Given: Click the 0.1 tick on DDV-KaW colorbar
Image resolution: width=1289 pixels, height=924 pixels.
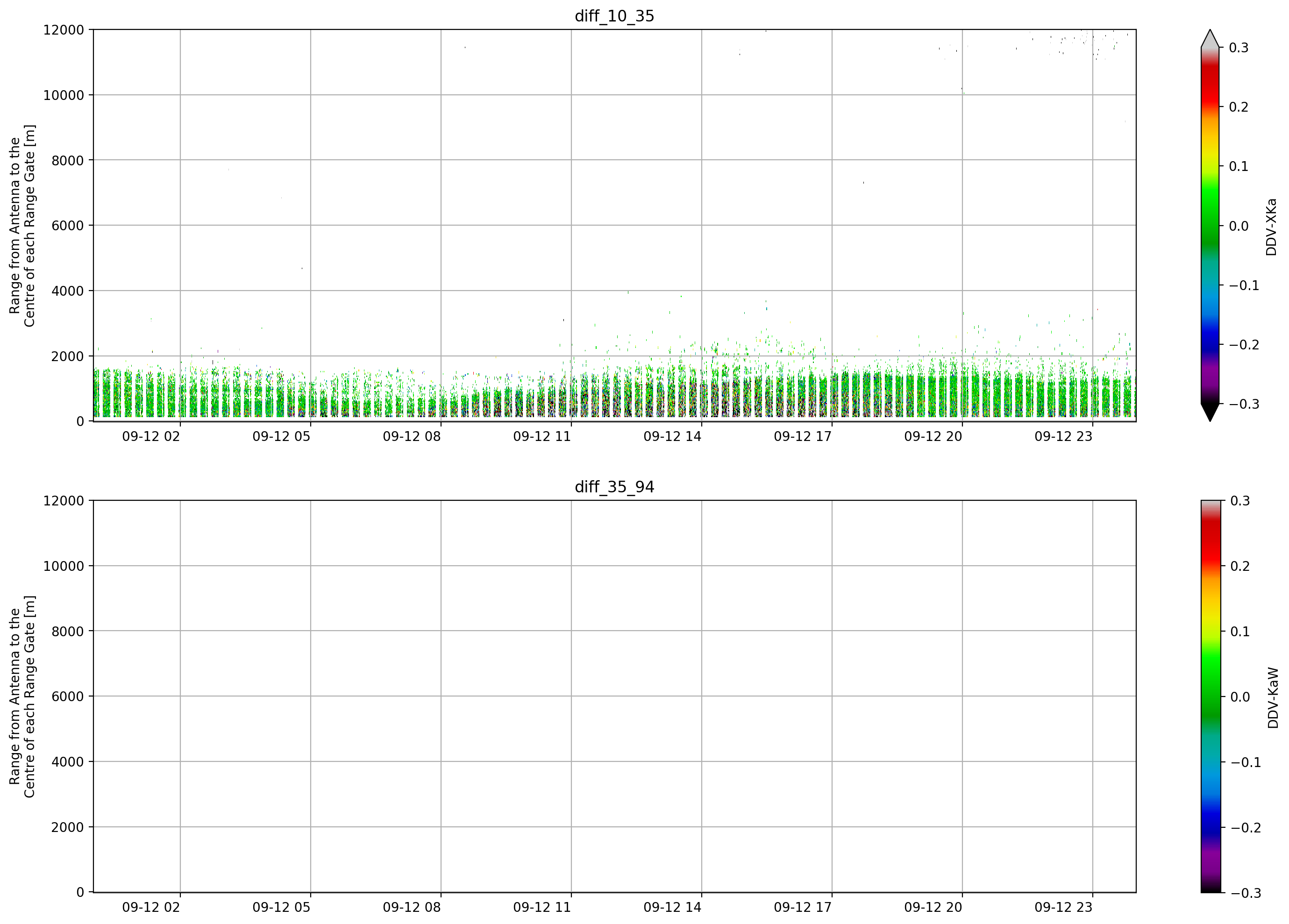Looking at the screenshot, I should pos(1240,632).
